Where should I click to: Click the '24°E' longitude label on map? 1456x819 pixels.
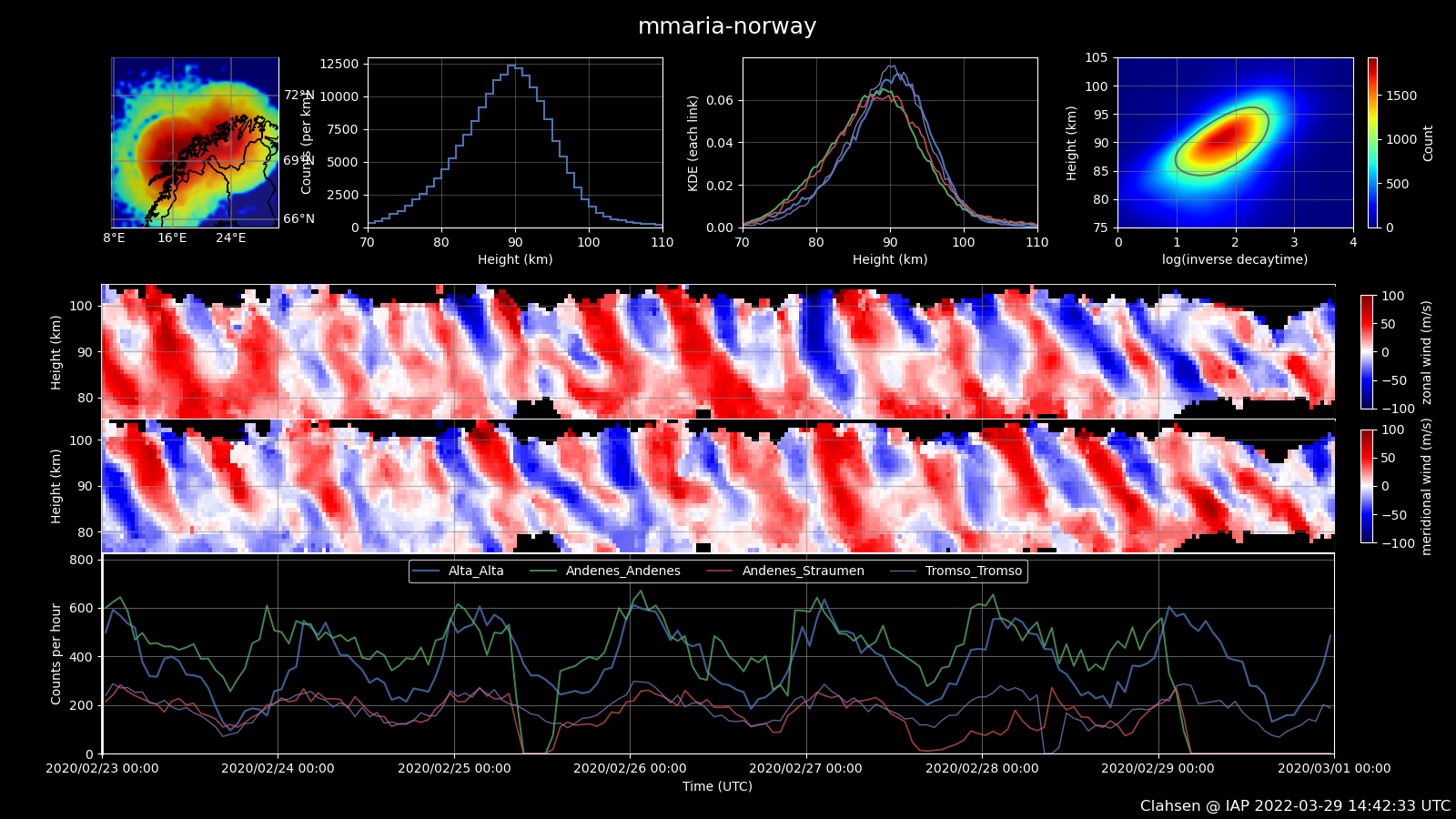[230, 238]
